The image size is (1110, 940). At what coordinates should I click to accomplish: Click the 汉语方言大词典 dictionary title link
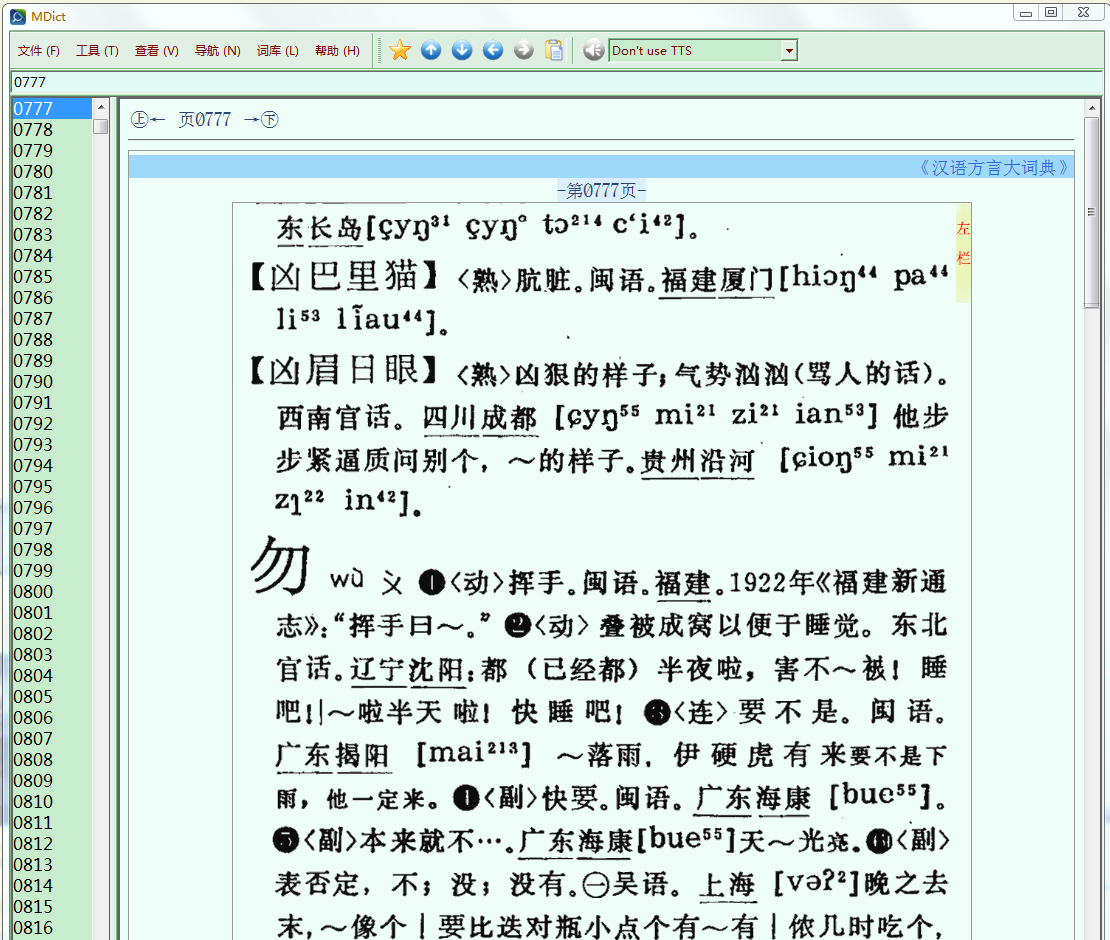(992, 168)
